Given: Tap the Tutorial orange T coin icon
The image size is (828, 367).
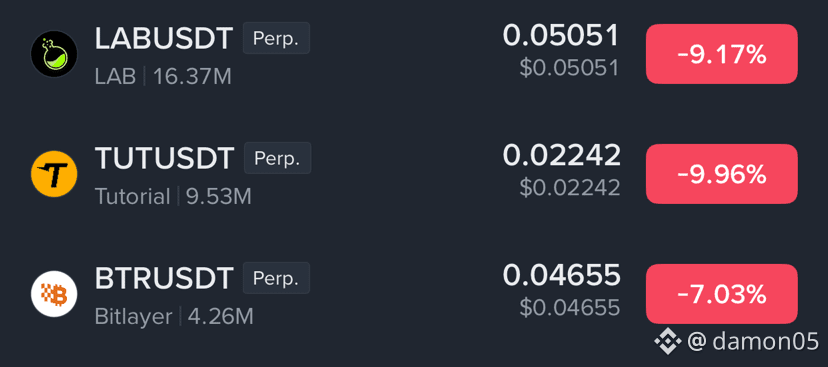Looking at the screenshot, I should tap(54, 174).
